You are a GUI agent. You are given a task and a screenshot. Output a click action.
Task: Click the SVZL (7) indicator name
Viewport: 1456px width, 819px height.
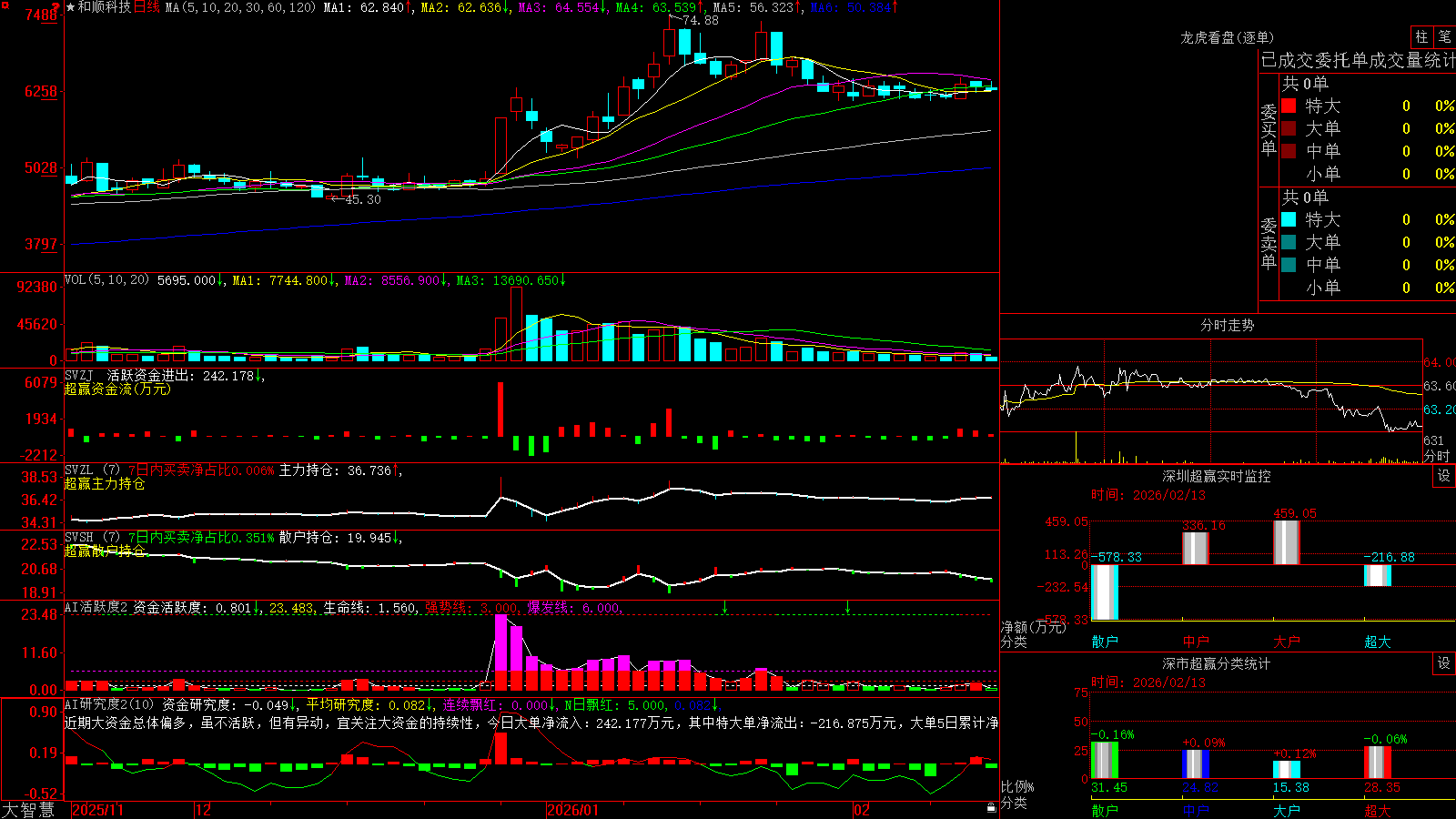point(92,470)
